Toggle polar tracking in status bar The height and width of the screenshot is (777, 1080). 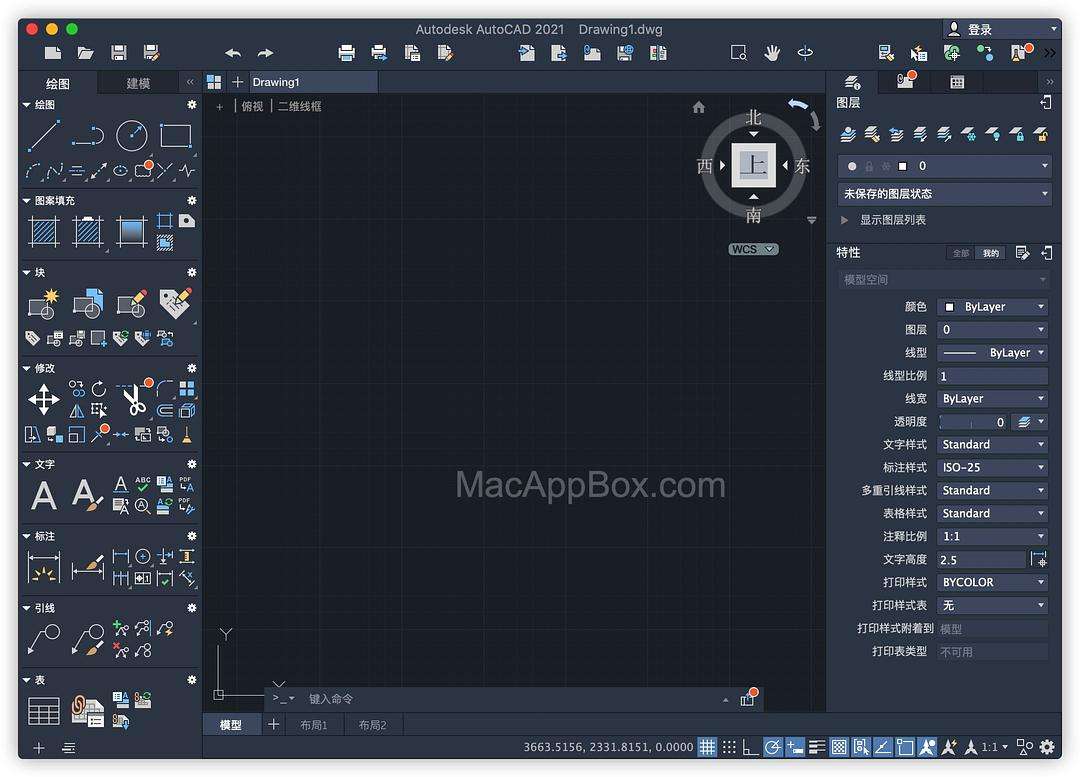[773, 747]
